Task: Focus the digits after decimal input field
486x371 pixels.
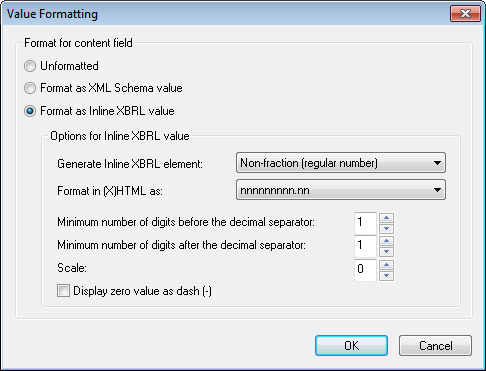Action: point(365,246)
